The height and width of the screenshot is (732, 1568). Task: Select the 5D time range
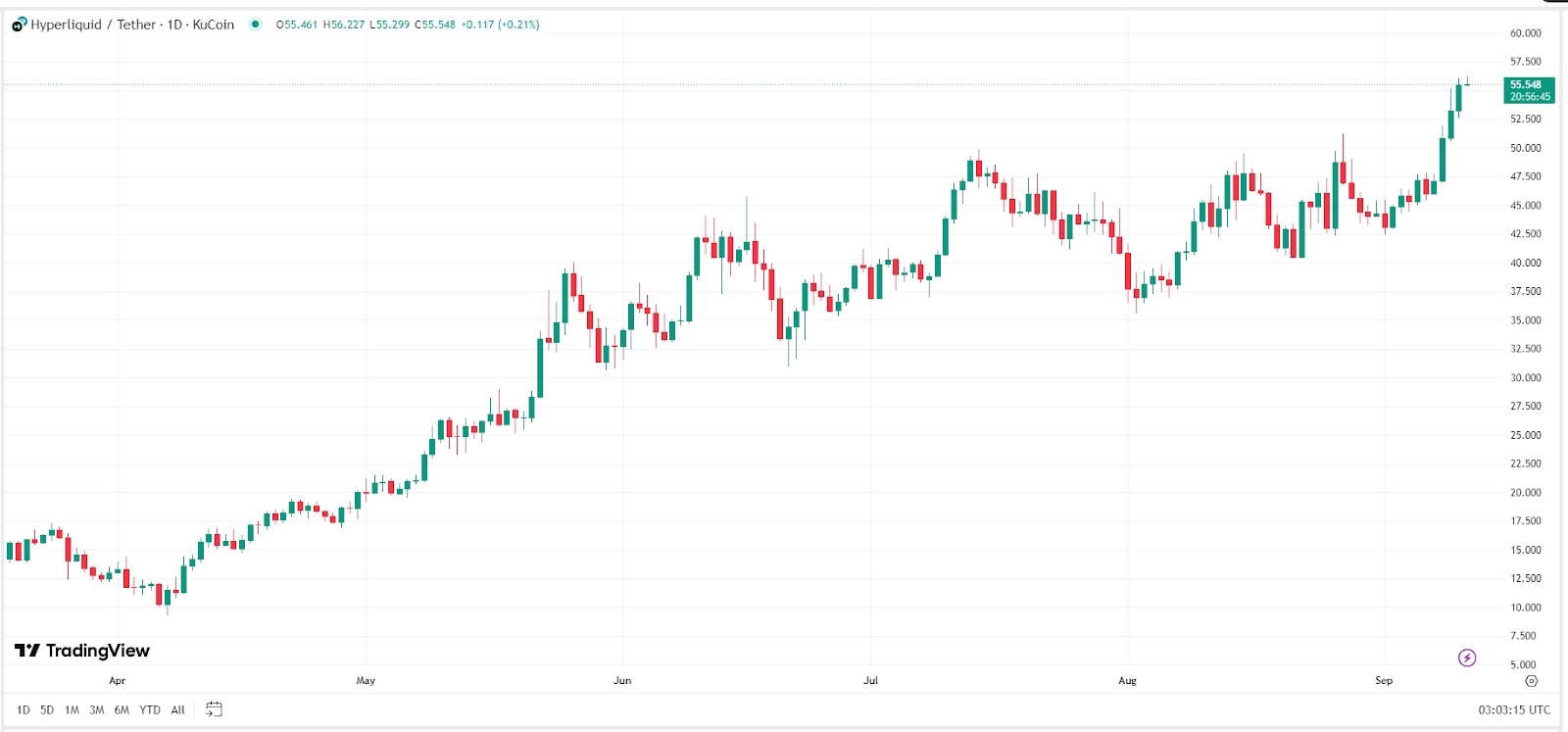[x=47, y=710]
